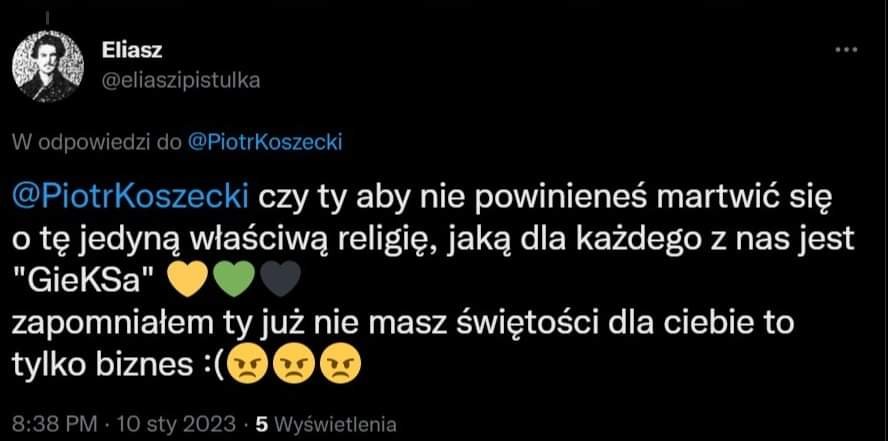Click the 8:38 PM timestamp
Image resolution: width=888 pixels, height=441 pixels.
click(x=56, y=425)
